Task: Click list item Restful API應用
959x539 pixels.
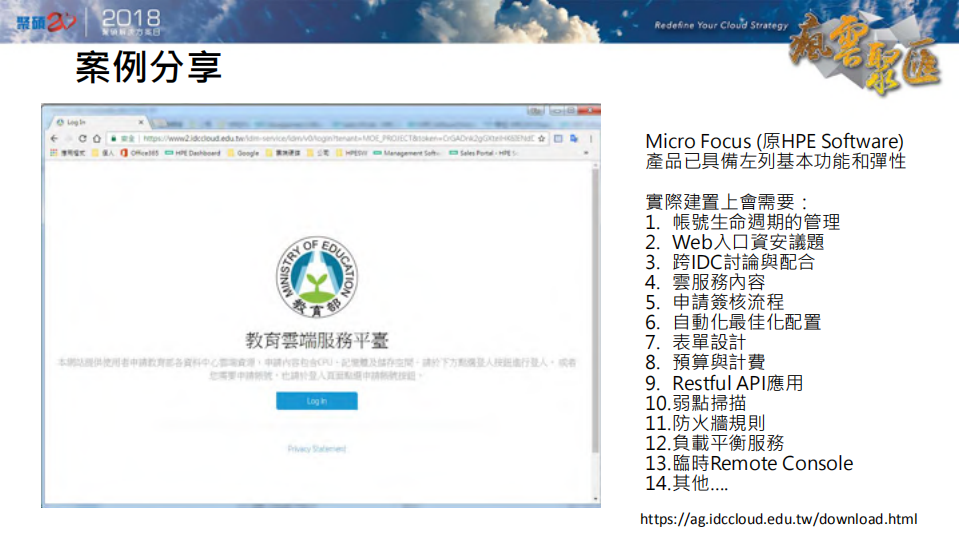Action: 738,384
